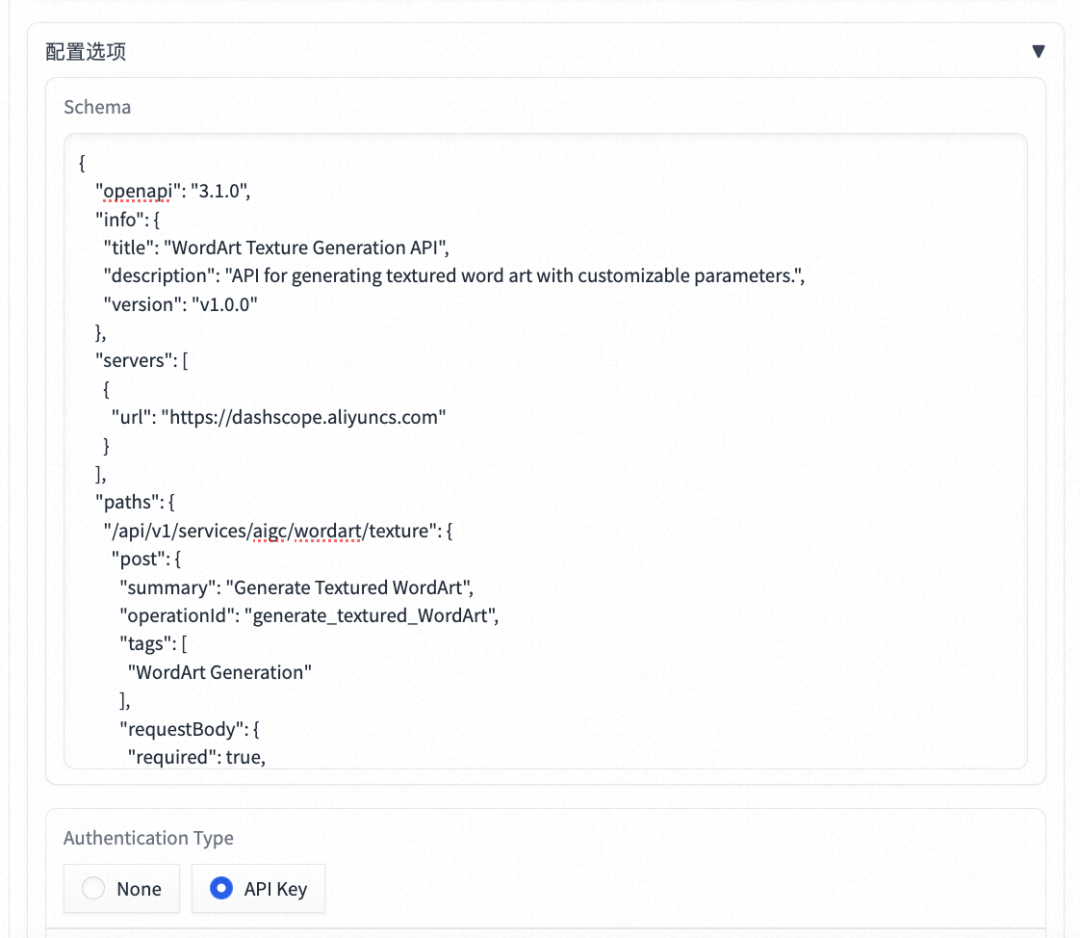This screenshot has height=938, width=1080.
Task: Click the Schema field label
Action: click(96, 107)
